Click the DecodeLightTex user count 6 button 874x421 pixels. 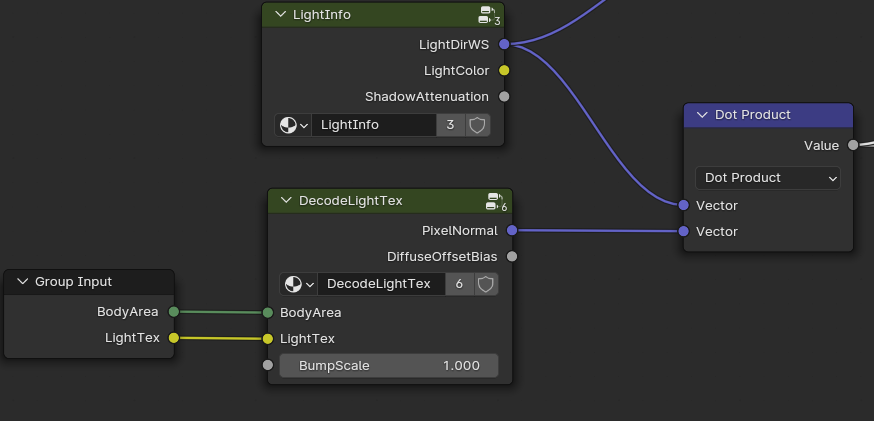(x=458, y=284)
